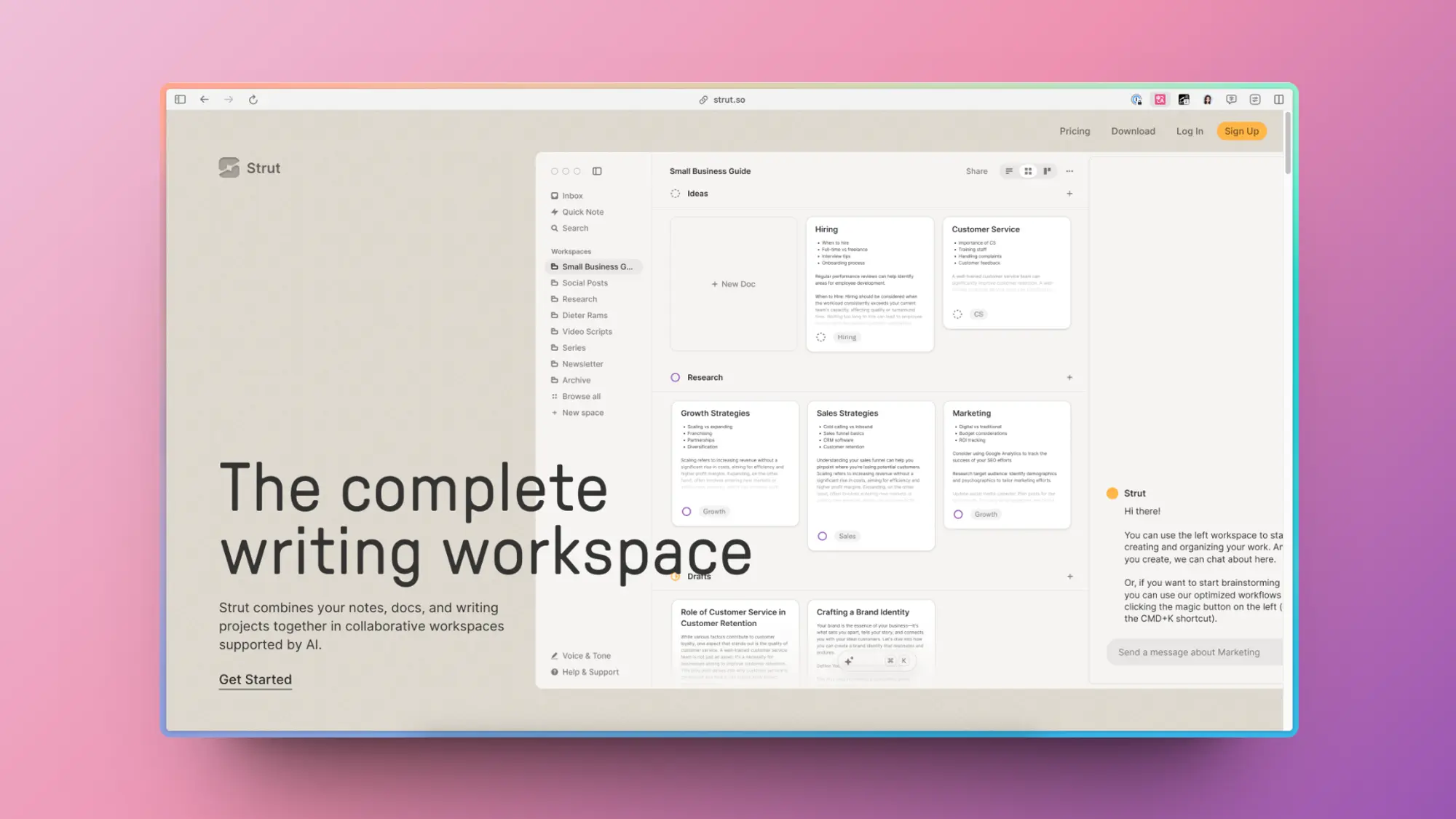Image resolution: width=1456 pixels, height=819 pixels.
Task: Open the three-dot more options menu
Action: (1069, 171)
